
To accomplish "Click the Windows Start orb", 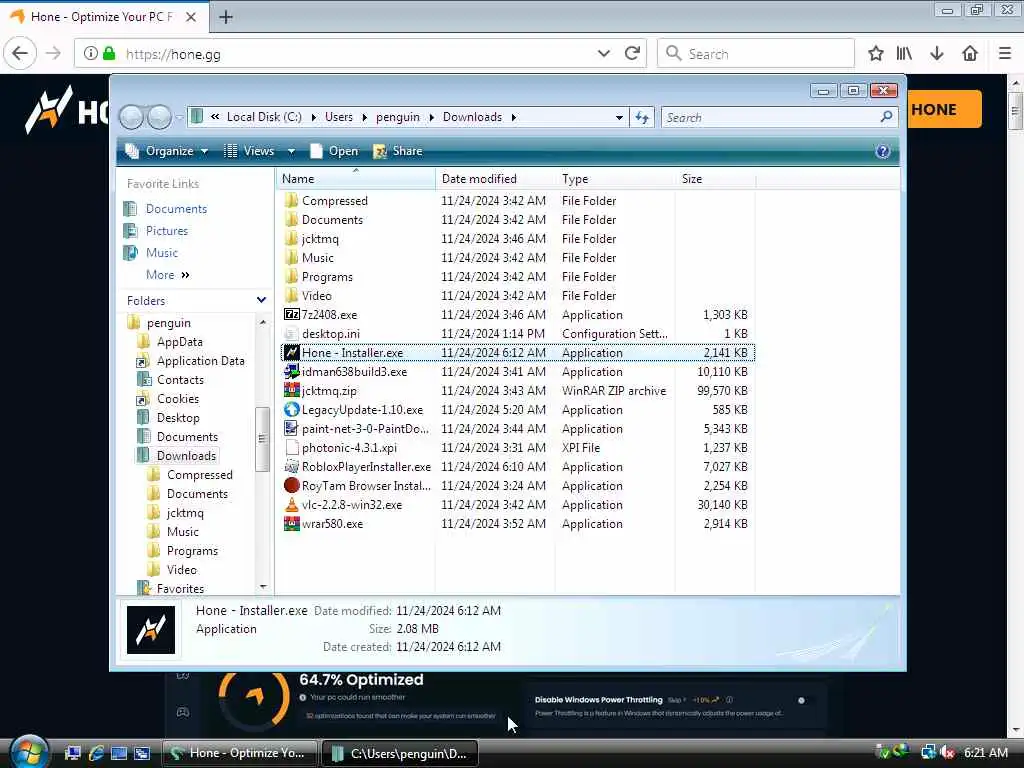I will [x=29, y=752].
